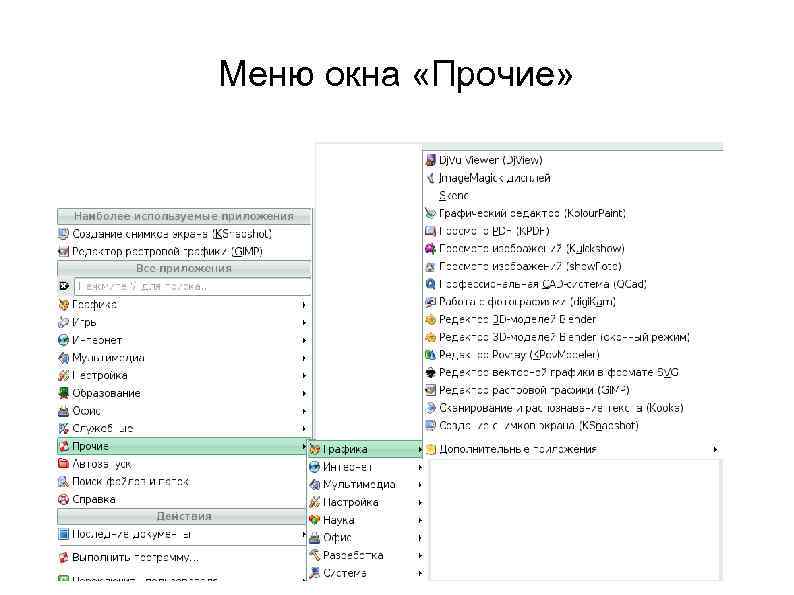Screen dimensions: 794x595
Task: Click GIMP icon in most used apps
Action: point(63,252)
